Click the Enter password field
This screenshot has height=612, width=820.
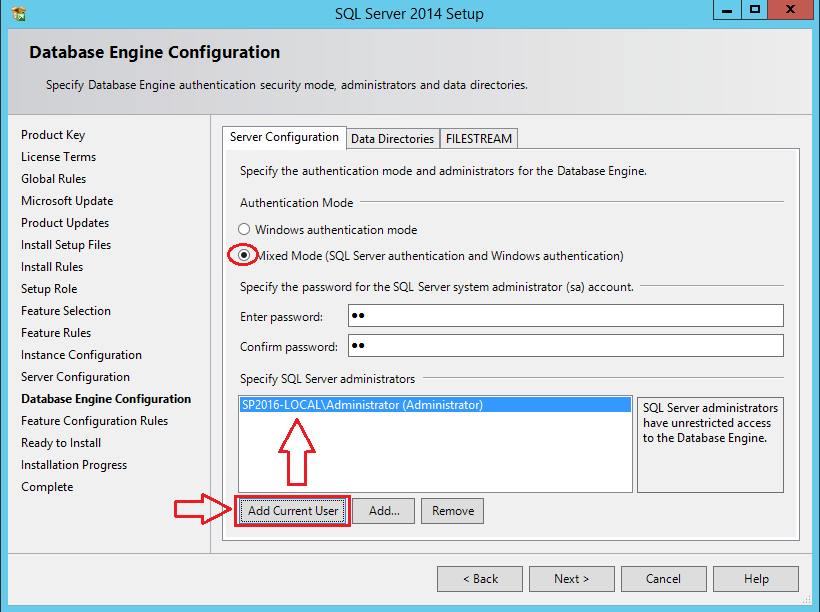pos(566,316)
